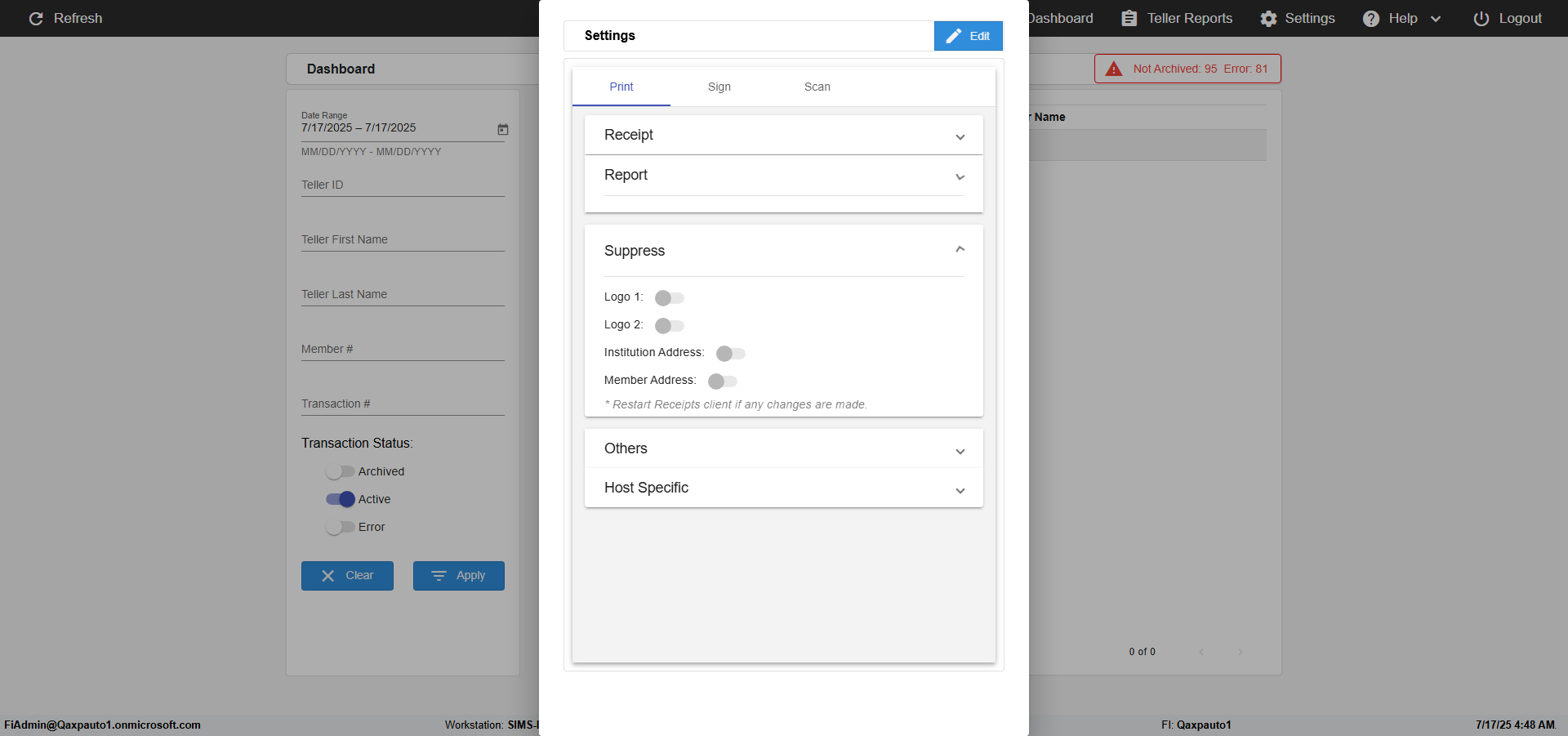Click the Member # input field

coord(403,349)
